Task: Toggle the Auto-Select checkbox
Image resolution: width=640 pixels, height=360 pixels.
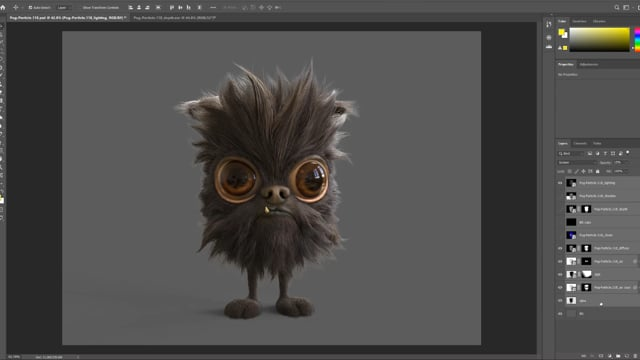Action: point(30,7)
